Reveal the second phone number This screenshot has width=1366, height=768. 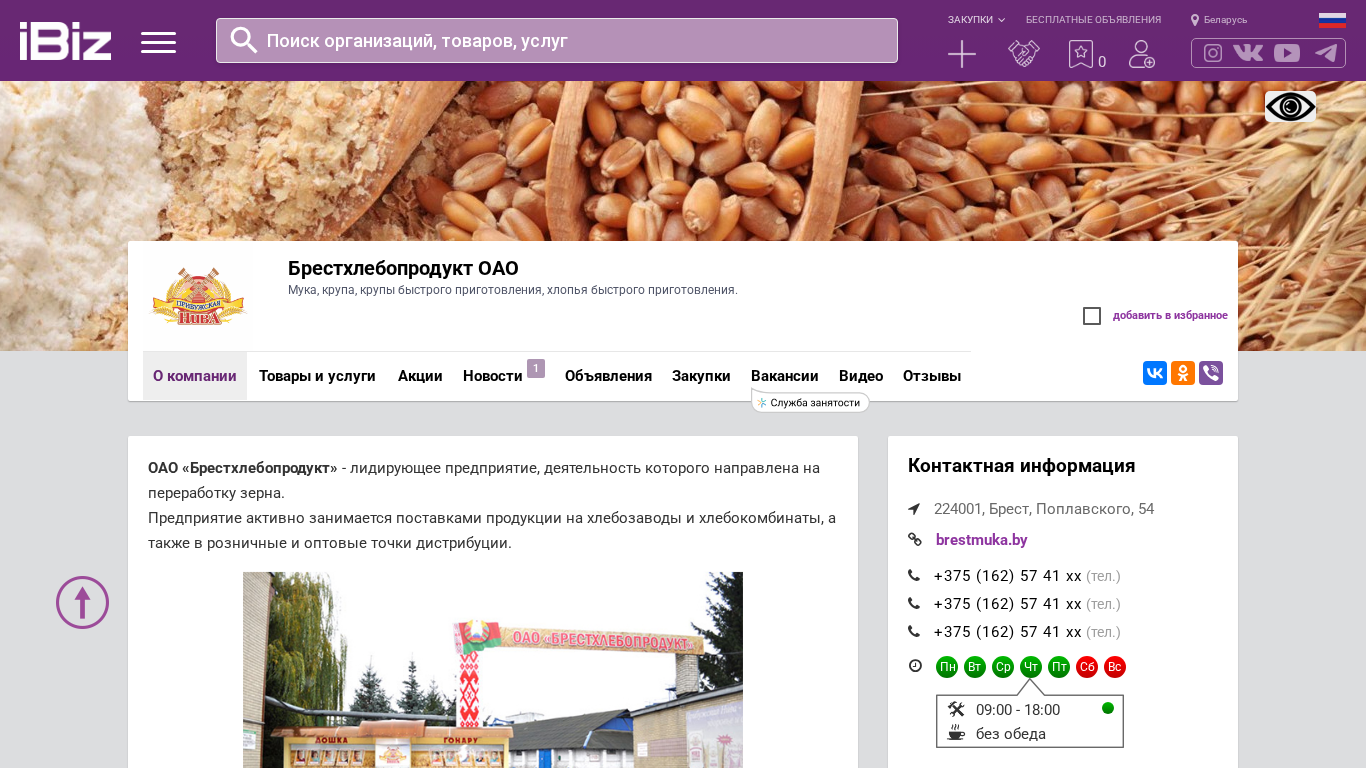1007,604
